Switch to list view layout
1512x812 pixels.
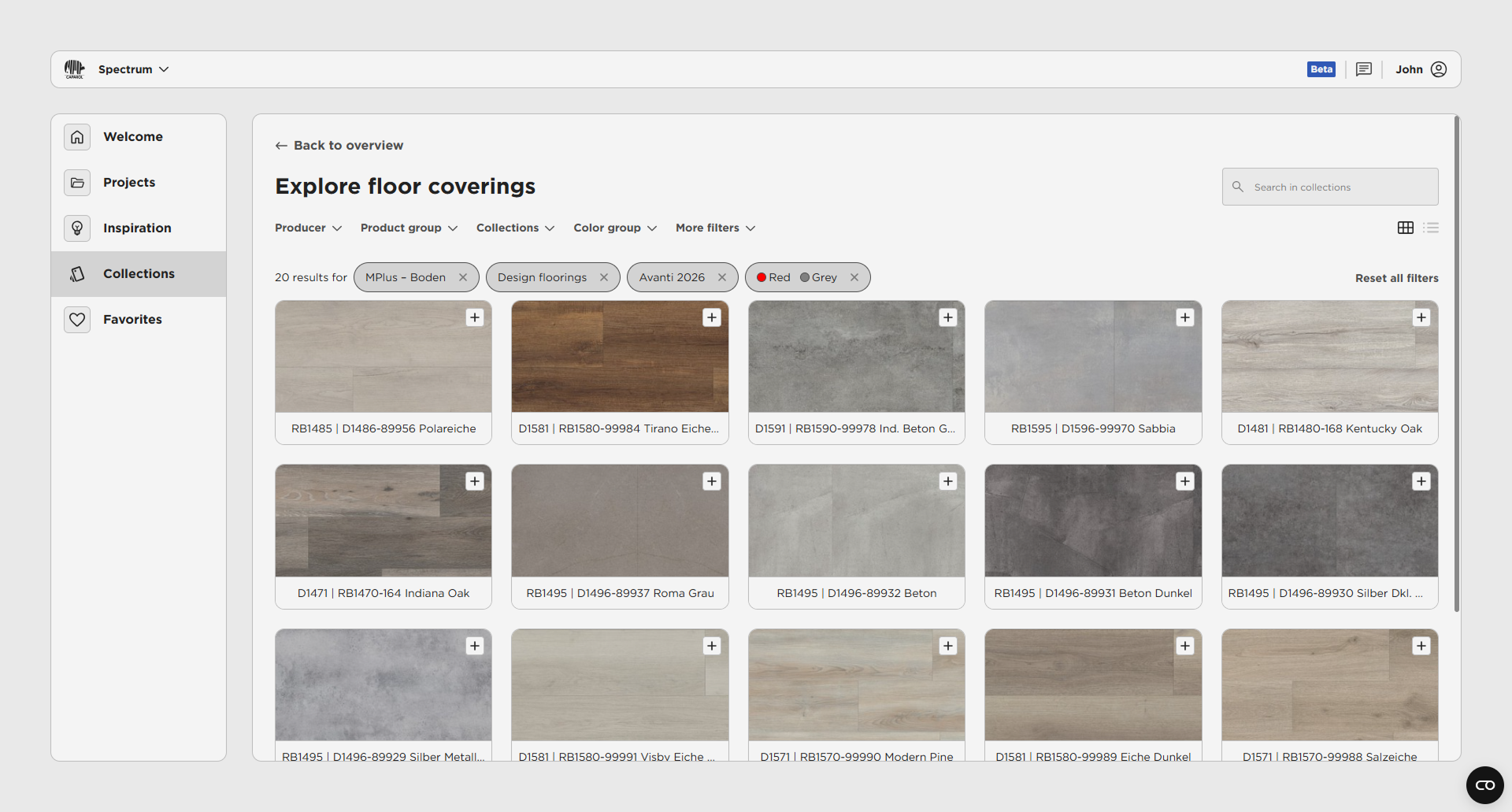[1431, 228]
